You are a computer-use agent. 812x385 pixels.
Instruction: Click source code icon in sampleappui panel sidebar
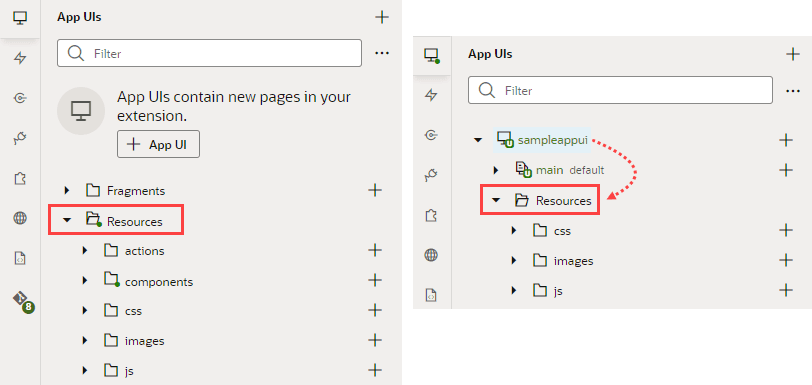coord(431,295)
